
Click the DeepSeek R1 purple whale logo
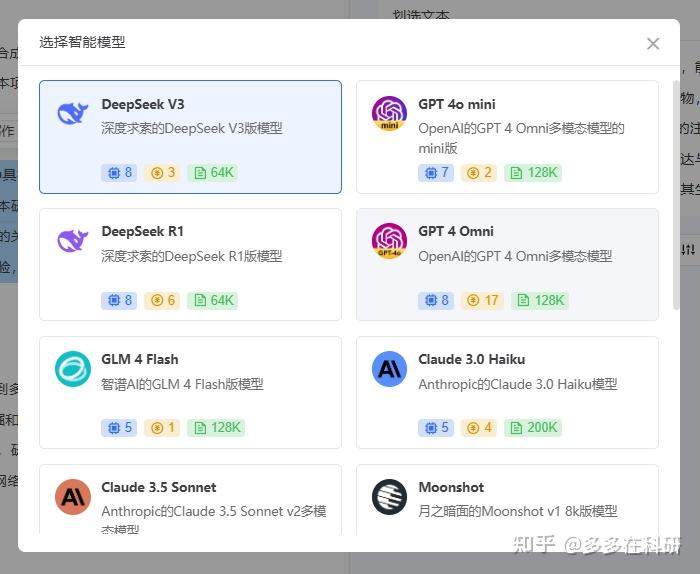72,240
